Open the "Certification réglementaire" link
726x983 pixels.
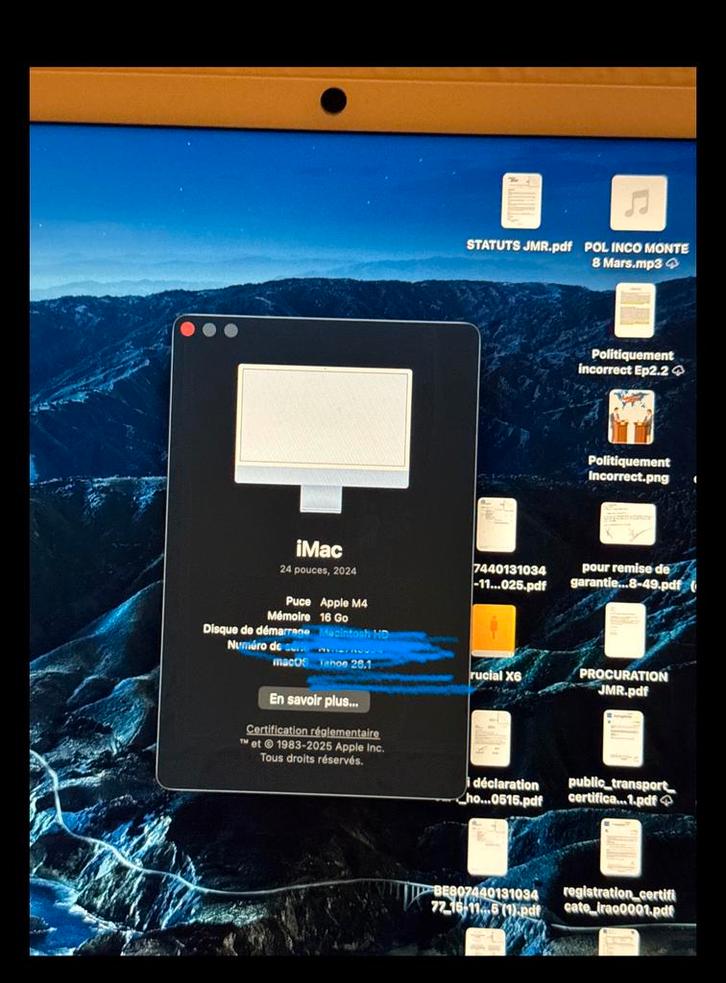tap(312, 732)
